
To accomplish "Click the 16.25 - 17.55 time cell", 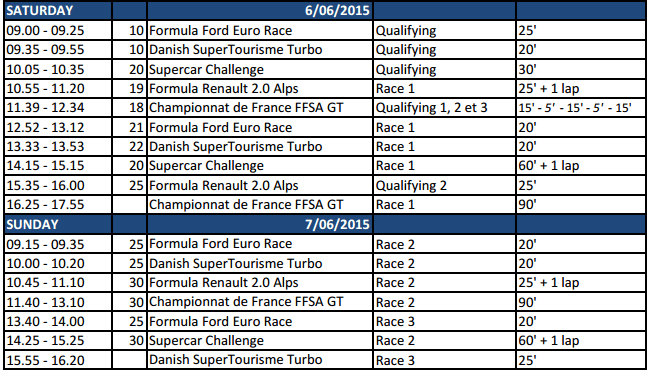I will pyautogui.click(x=58, y=204).
